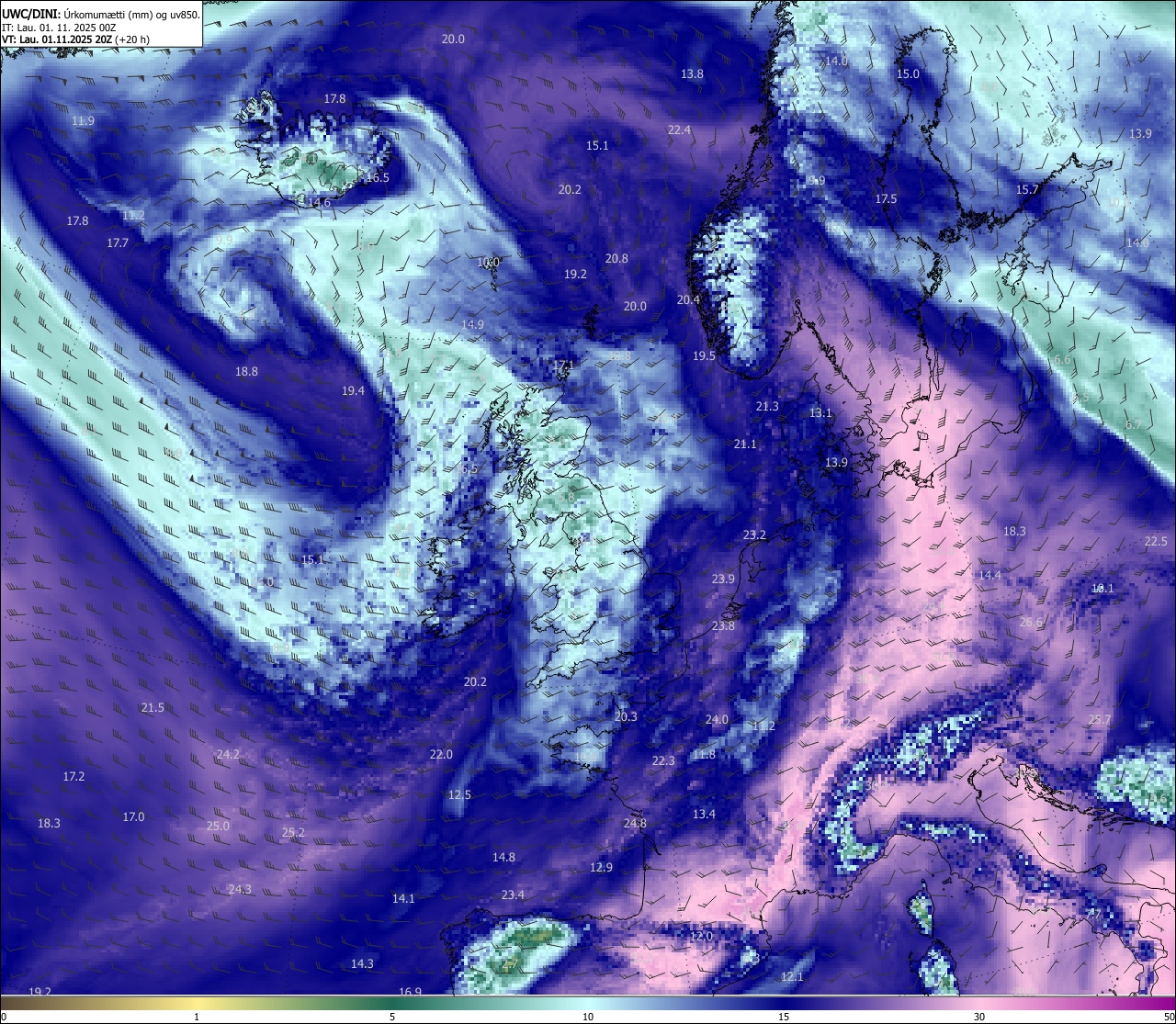Click the legend tick labeled 10
Viewport: 1176px width, 1024px height.
coord(588,1017)
